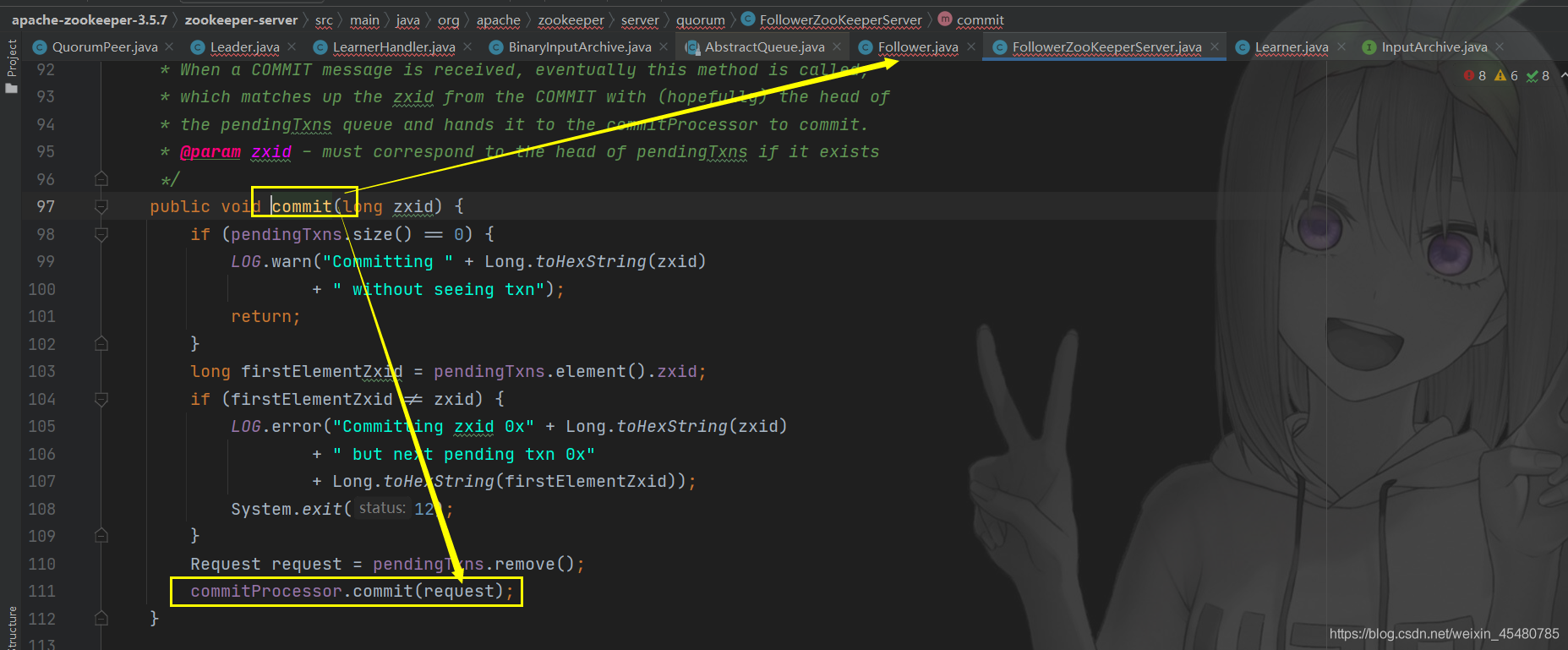Collapse the if block at line 104
1568x650 pixels.
point(101,399)
